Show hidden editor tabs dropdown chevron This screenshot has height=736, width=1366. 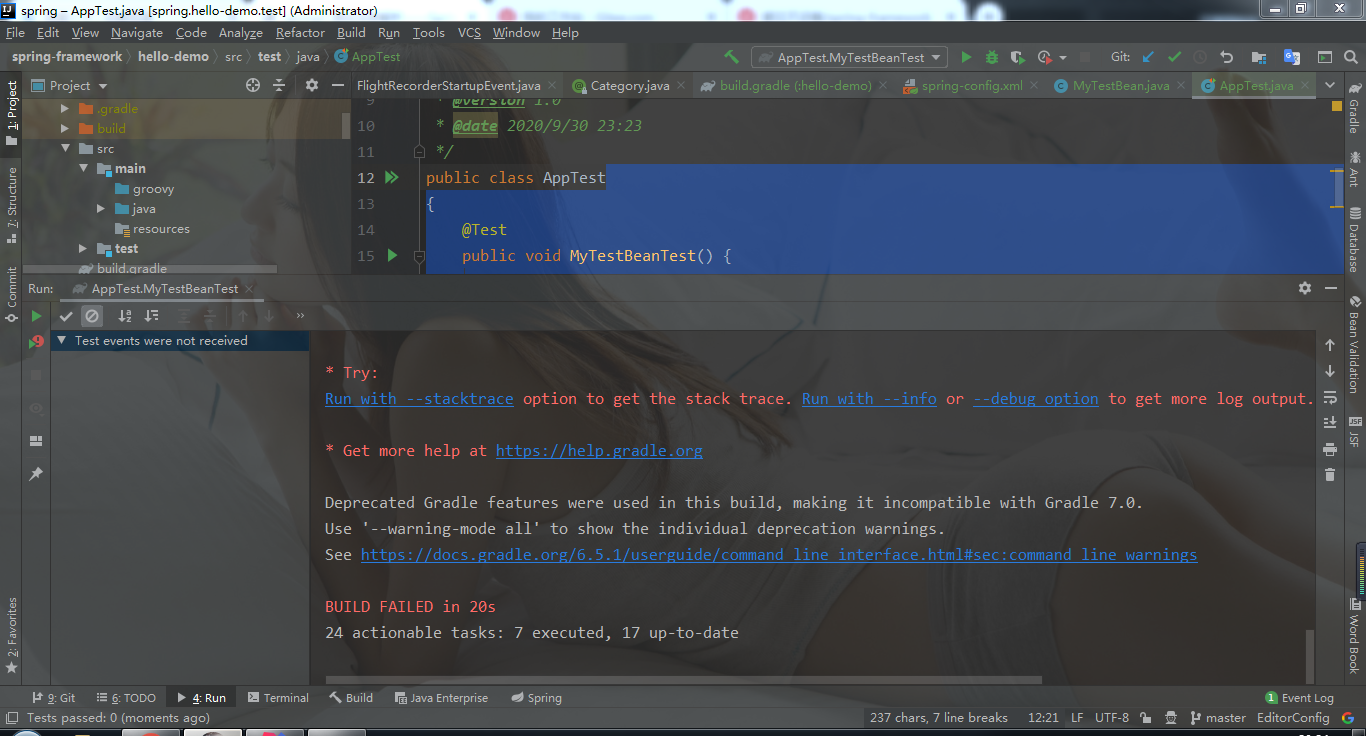point(1329,85)
